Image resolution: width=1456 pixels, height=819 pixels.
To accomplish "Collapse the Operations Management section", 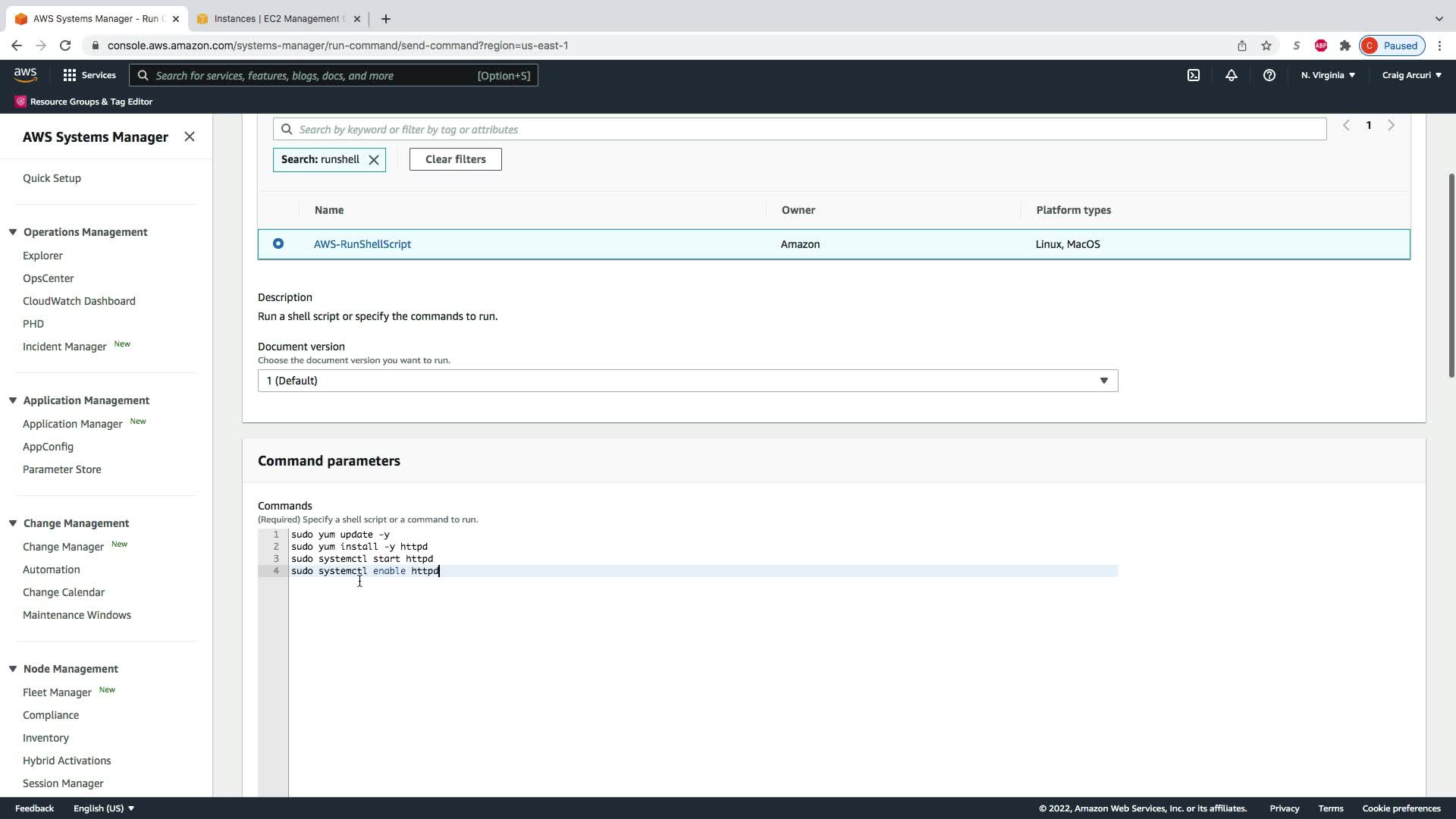I will pyautogui.click(x=13, y=232).
